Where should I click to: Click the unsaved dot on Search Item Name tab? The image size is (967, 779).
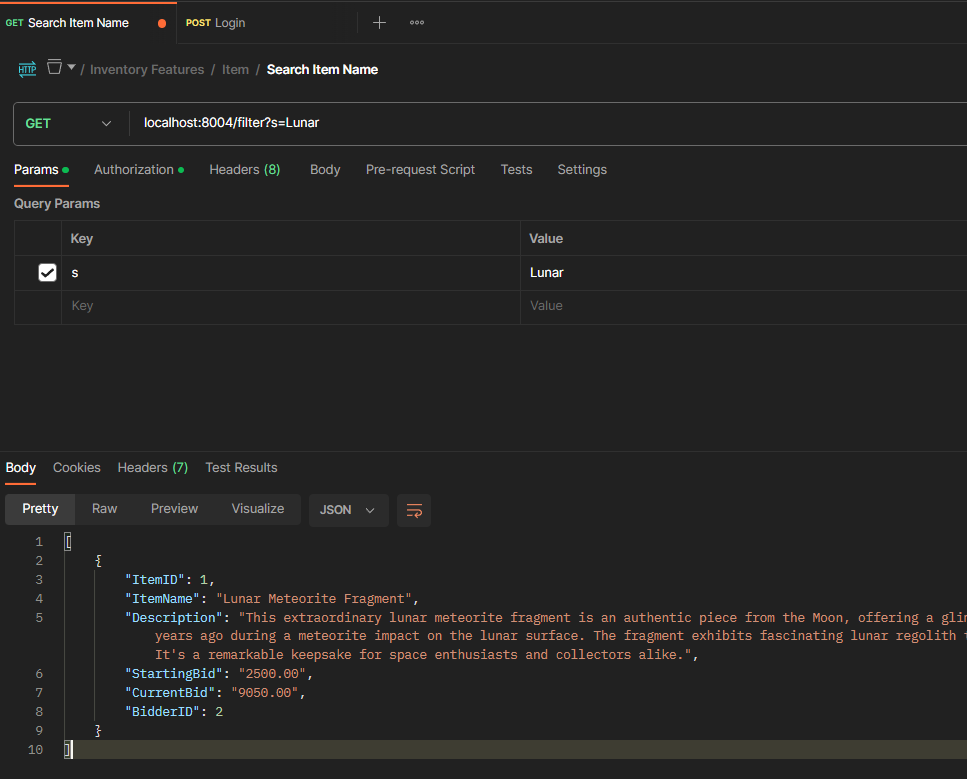[x=162, y=23]
